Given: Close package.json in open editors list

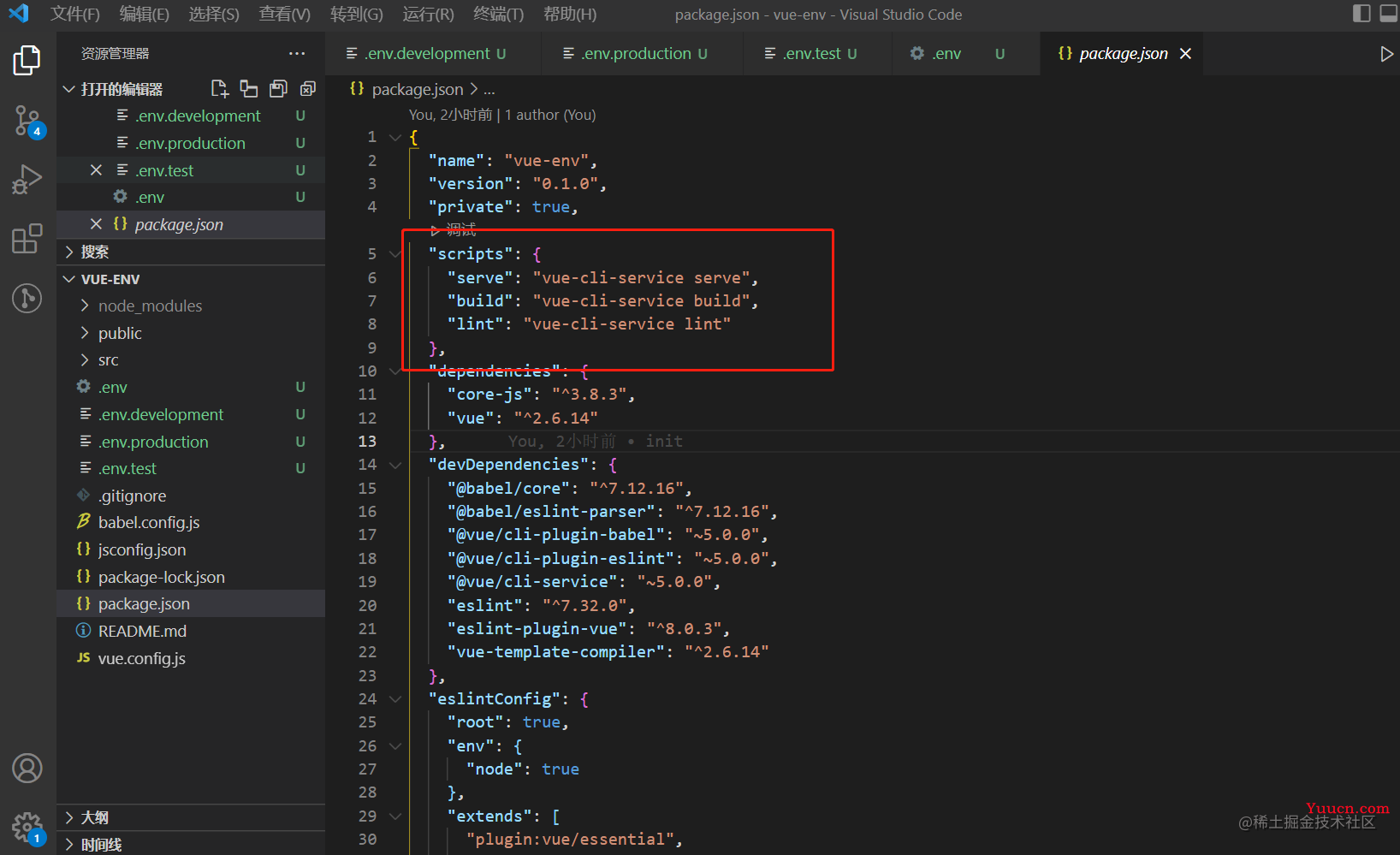Looking at the screenshot, I should coord(96,224).
